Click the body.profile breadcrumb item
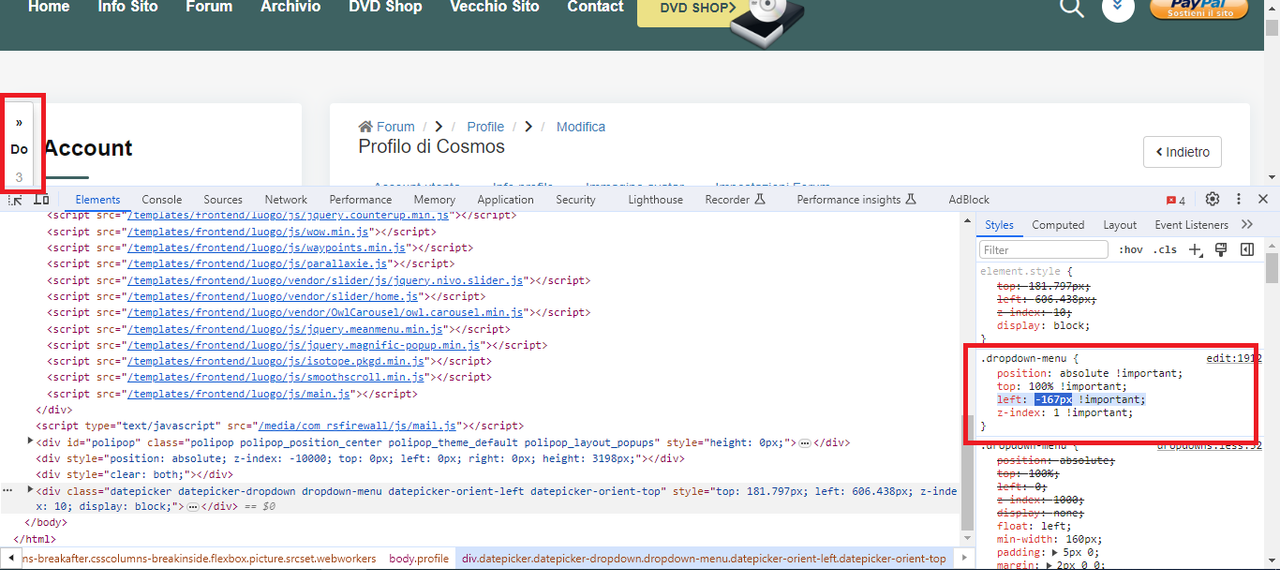Screen dimensions: 1280x570 click(419, 559)
